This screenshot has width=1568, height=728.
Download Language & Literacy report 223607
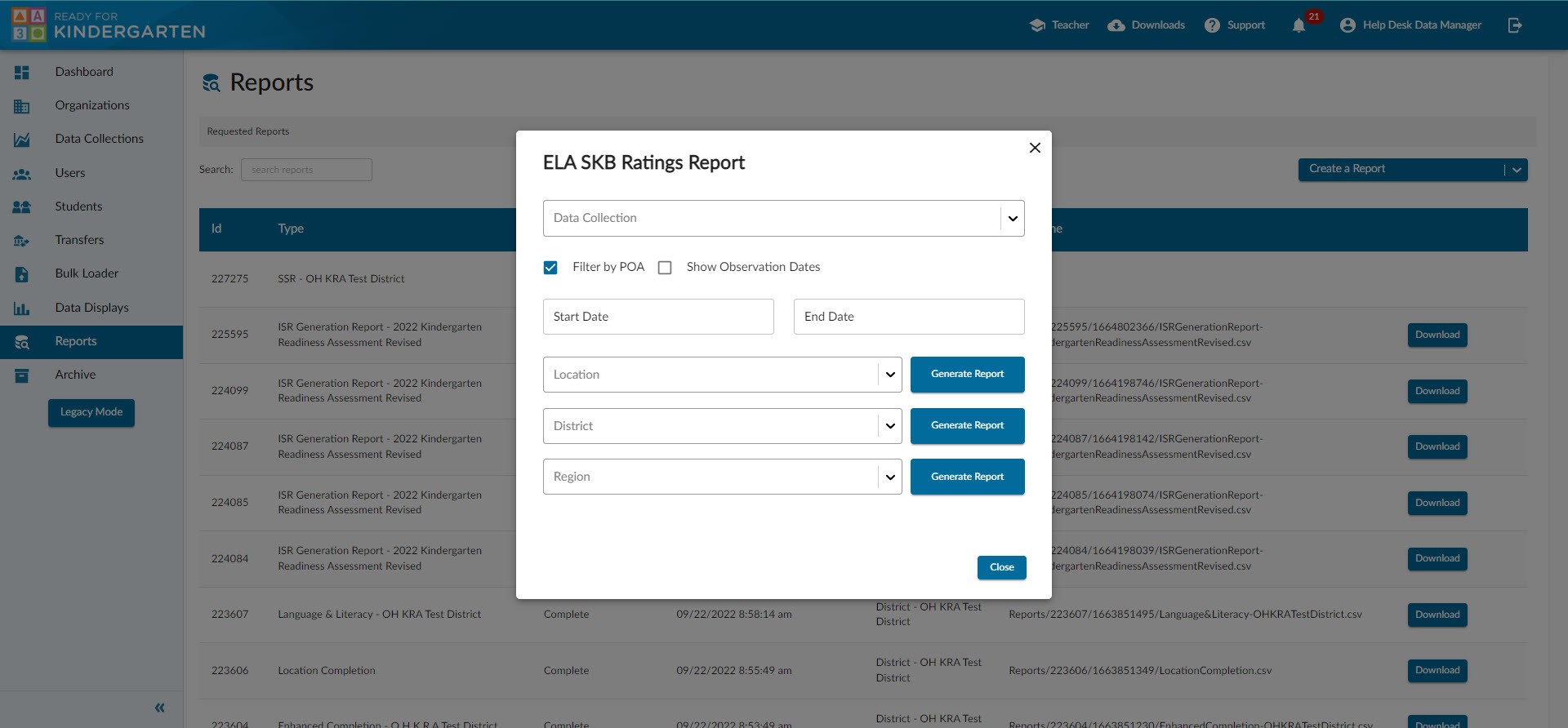click(1437, 615)
